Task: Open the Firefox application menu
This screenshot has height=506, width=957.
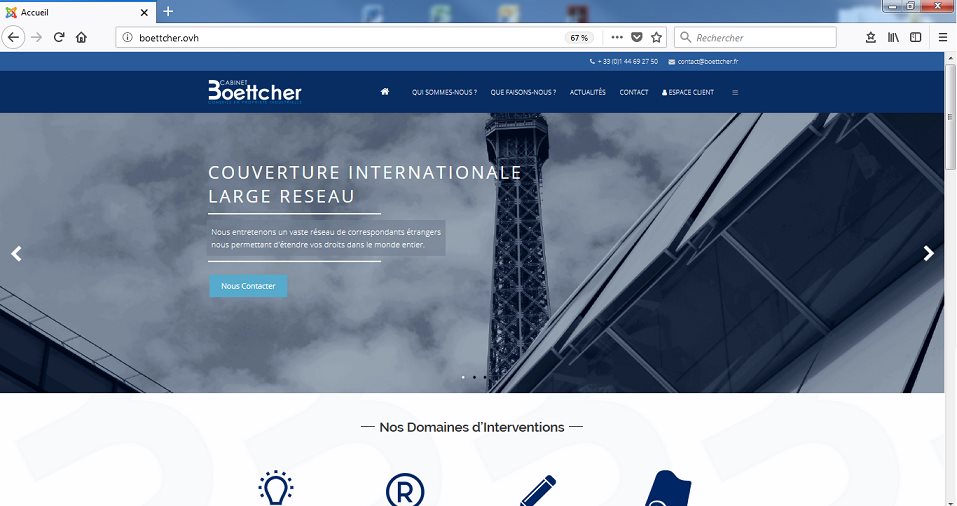Action: (x=942, y=37)
